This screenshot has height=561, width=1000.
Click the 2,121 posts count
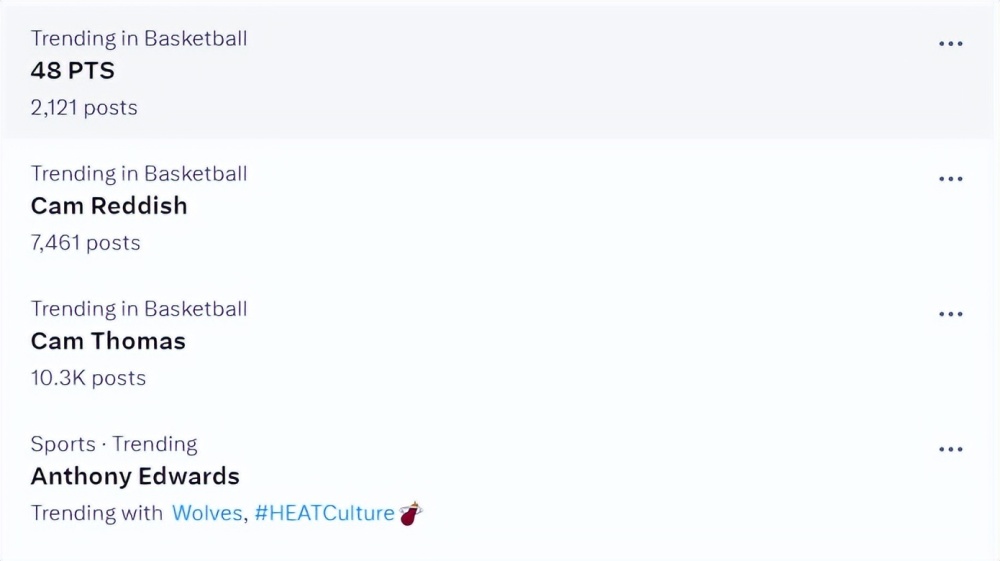coord(84,107)
